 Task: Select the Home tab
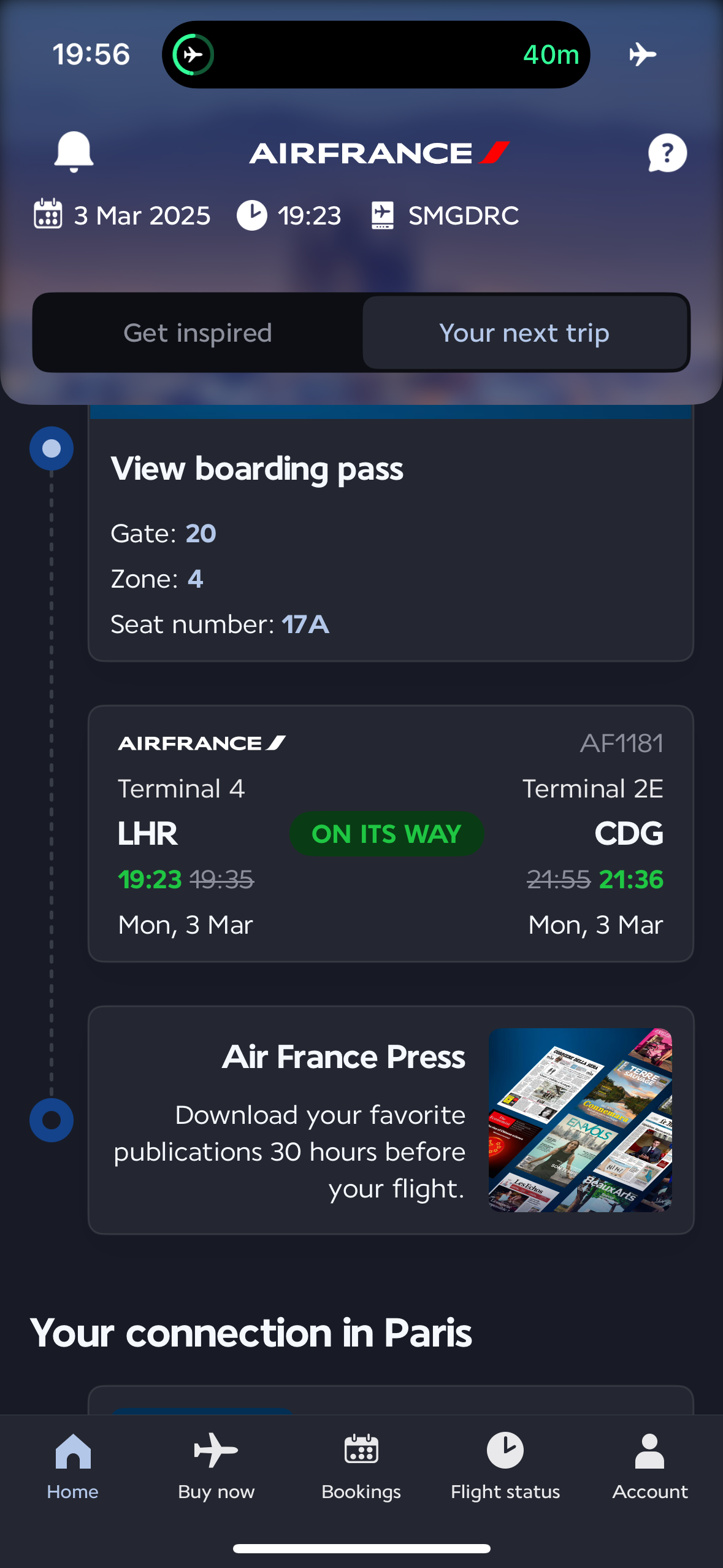point(72,1466)
